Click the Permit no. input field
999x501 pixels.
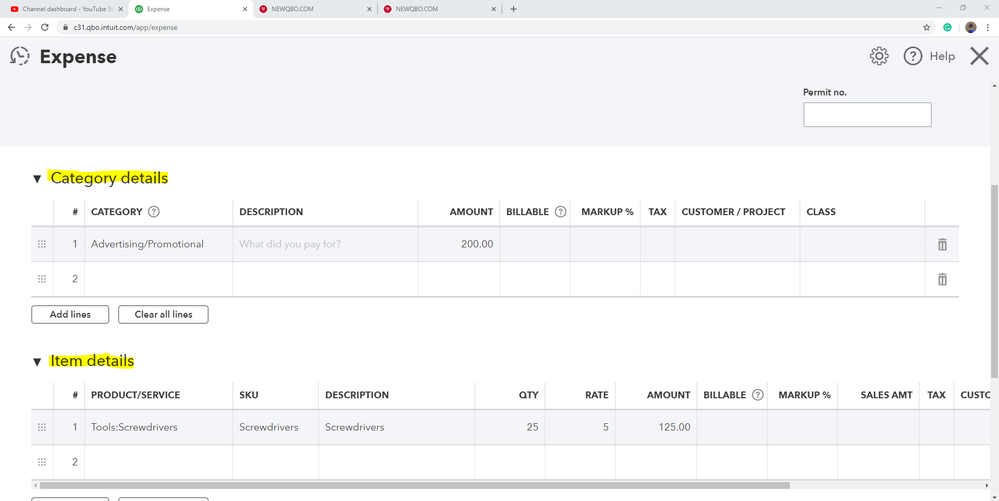click(867, 115)
